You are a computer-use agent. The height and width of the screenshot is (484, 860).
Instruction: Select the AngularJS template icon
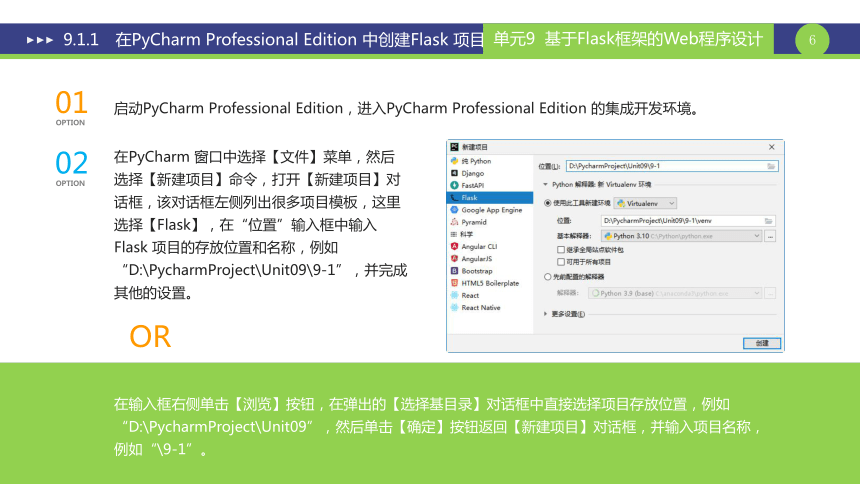(454, 258)
